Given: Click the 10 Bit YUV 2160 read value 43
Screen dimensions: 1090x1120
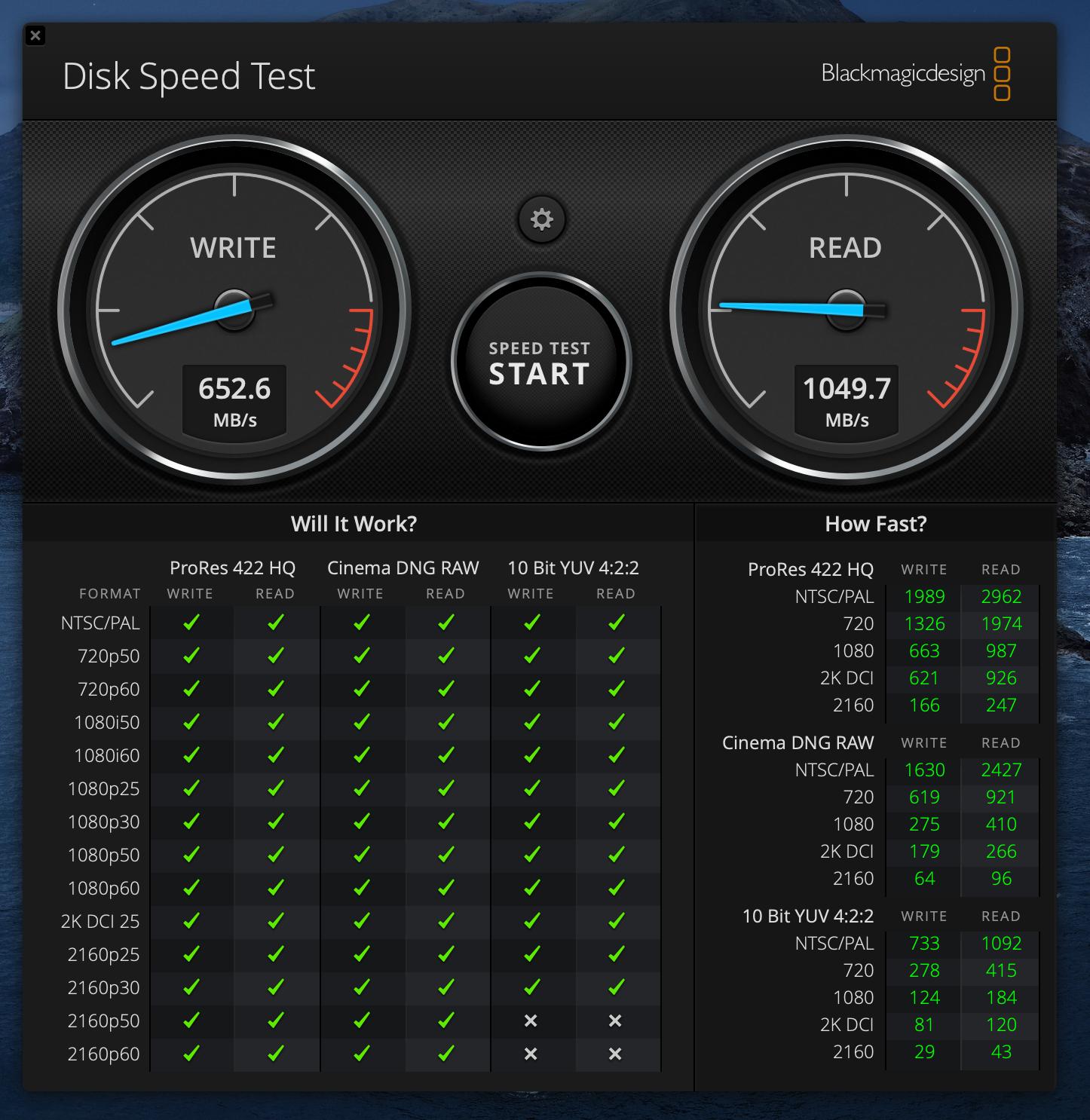Looking at the screenshot, I should (x=1000, y=1052).
